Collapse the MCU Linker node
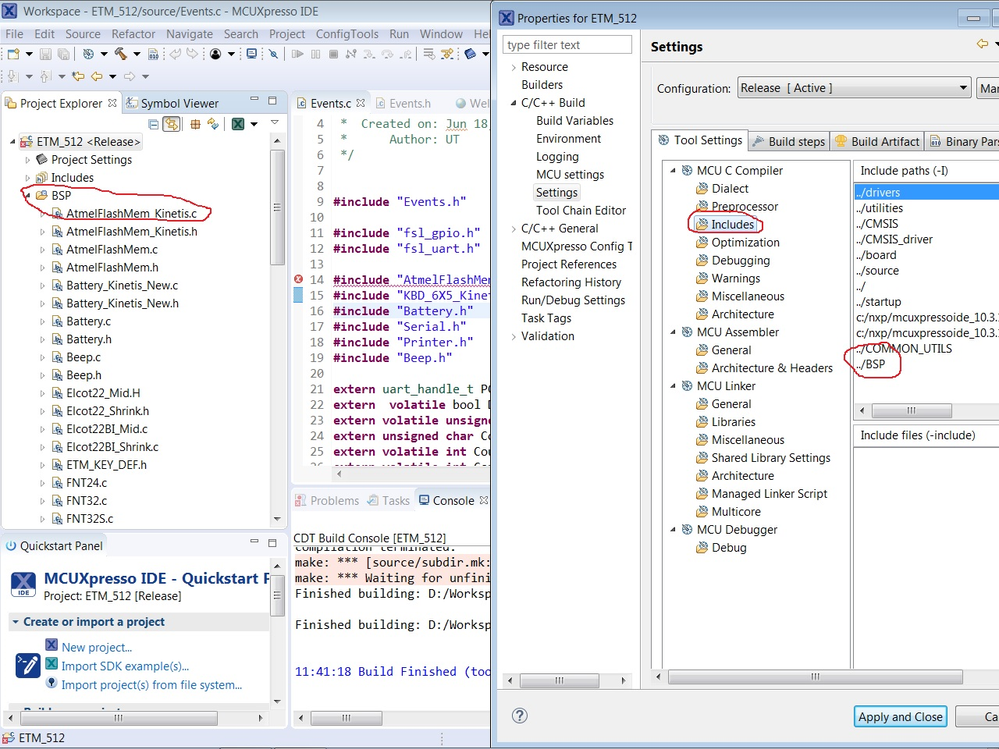Screen dimensions: 999x749 pos(673,385)
